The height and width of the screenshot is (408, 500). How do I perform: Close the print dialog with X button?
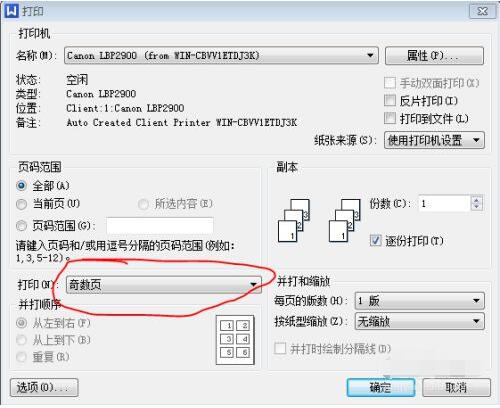(x=482, y=11)
